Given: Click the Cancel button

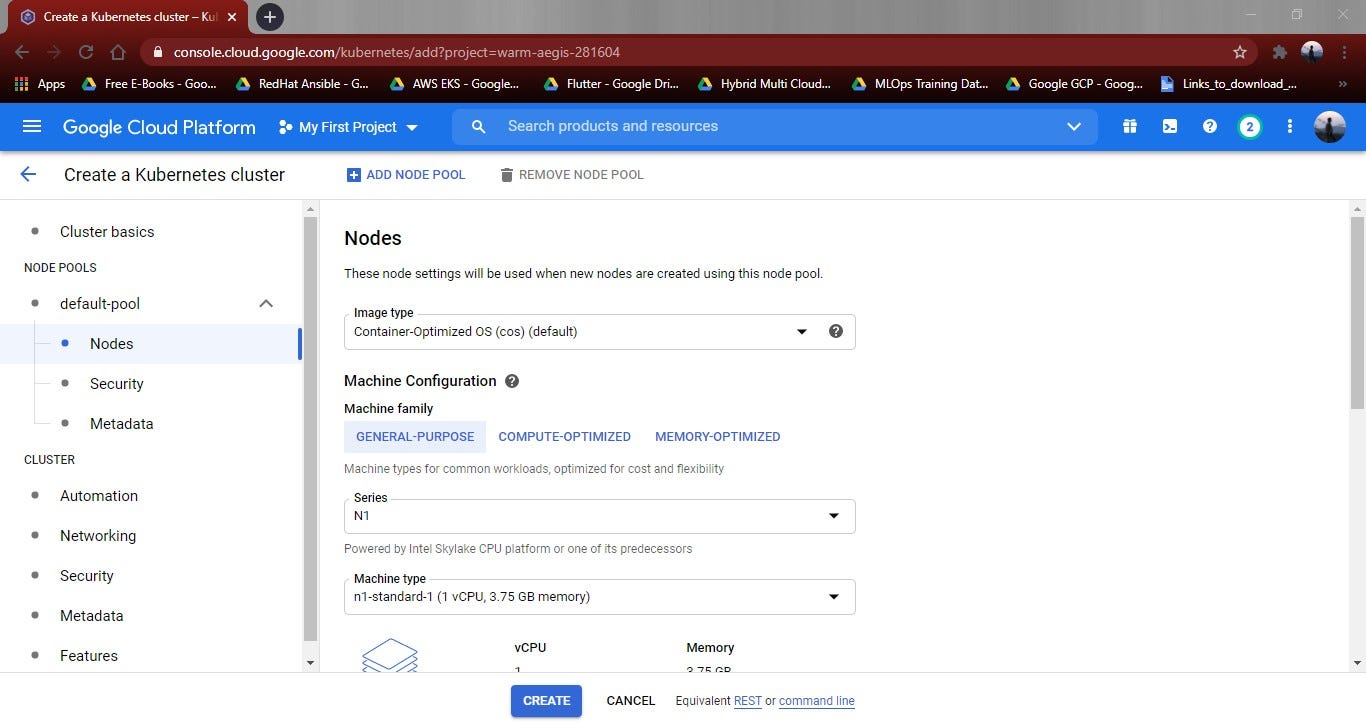Looking at the screenshot, I should point(630,701).
